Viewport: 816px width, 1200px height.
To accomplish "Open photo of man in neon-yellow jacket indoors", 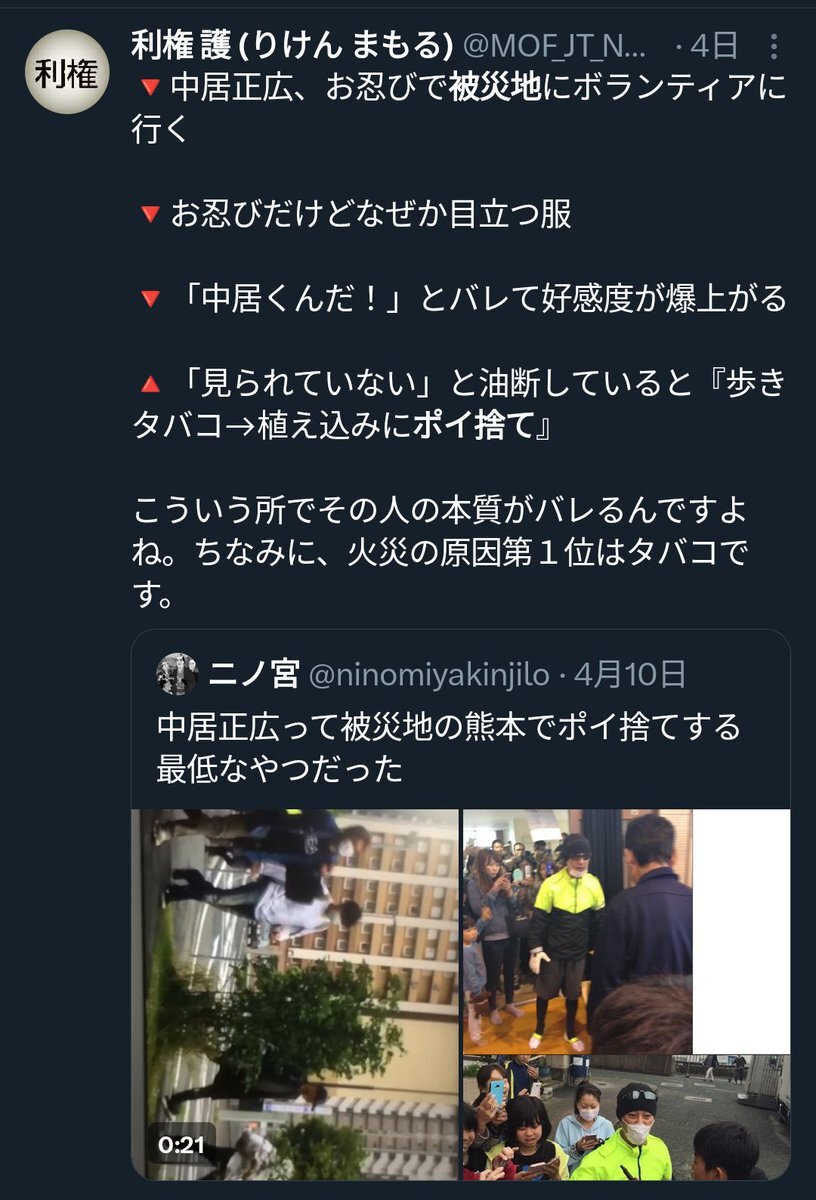I will (578, 931).
